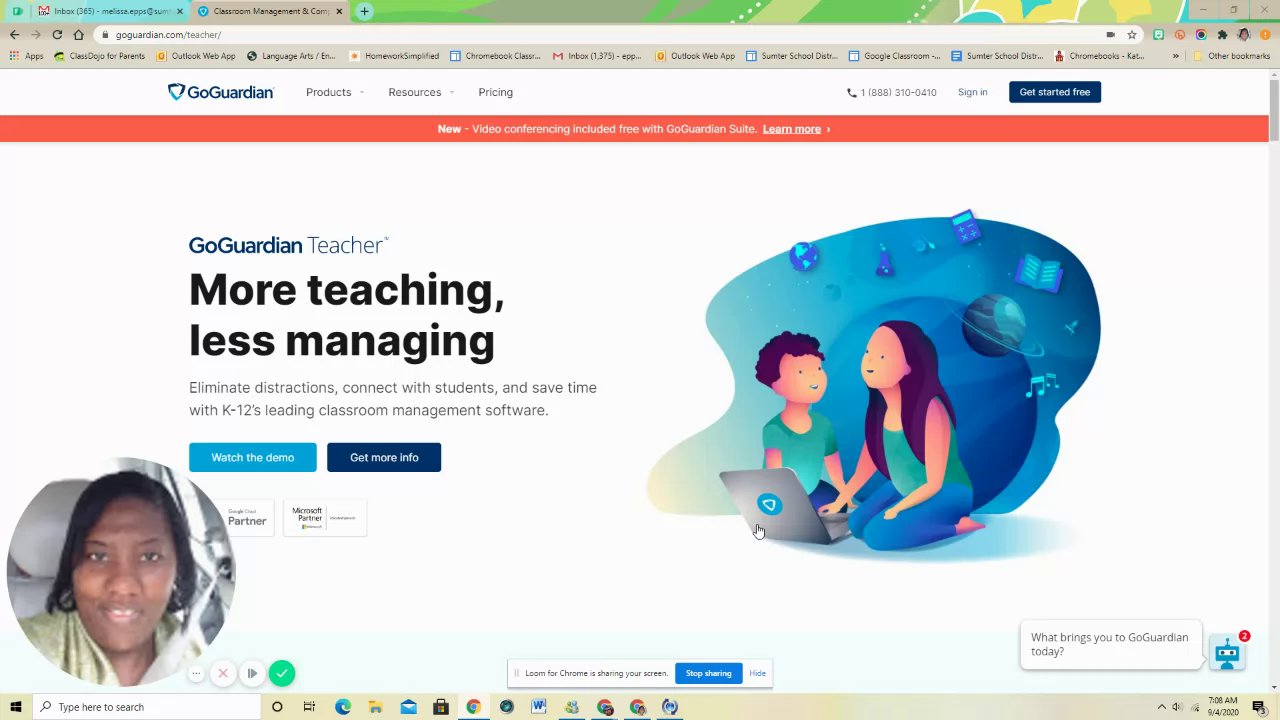Screen dimensions: 1280x720
Task: Launch Microsoft Edge from taskbar
Action: point(342,707)
